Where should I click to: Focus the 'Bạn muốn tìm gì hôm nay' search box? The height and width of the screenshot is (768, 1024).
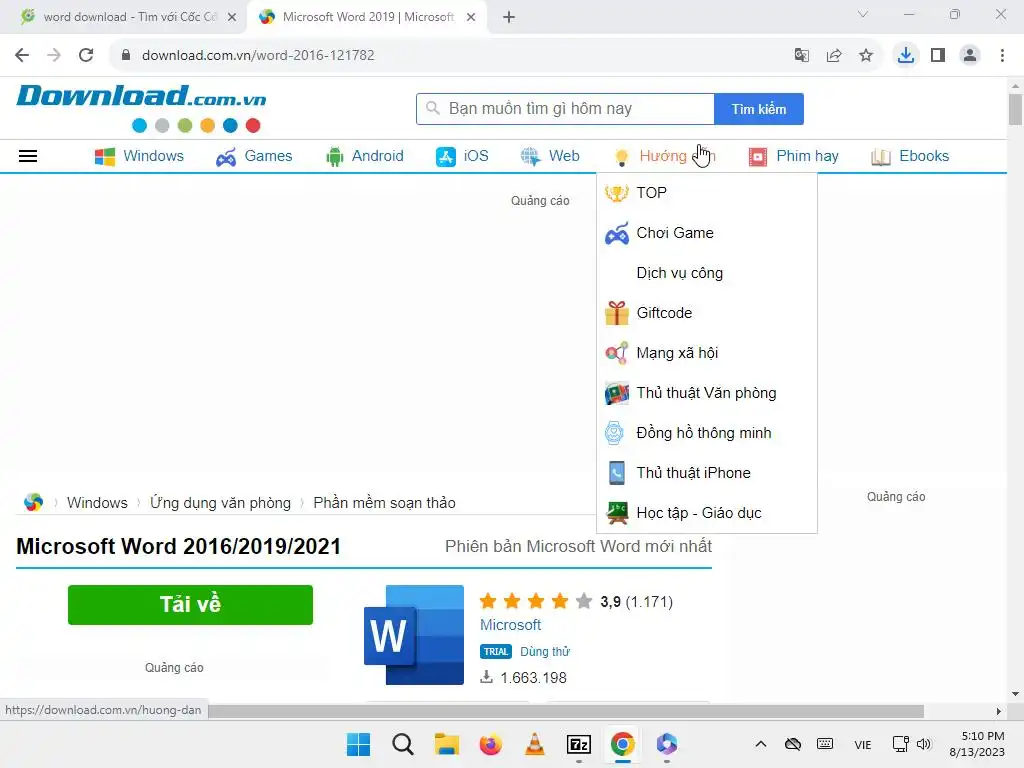(566, 109)
